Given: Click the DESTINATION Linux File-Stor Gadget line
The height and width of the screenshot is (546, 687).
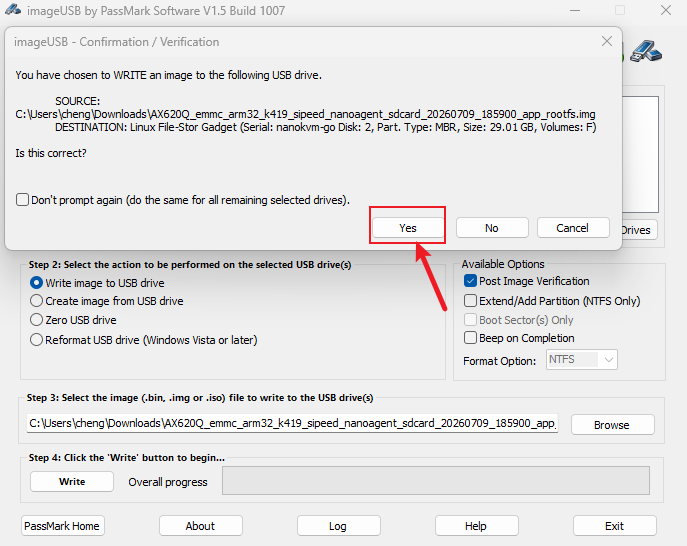Looking at the screenshot, I should pos(326,127).
